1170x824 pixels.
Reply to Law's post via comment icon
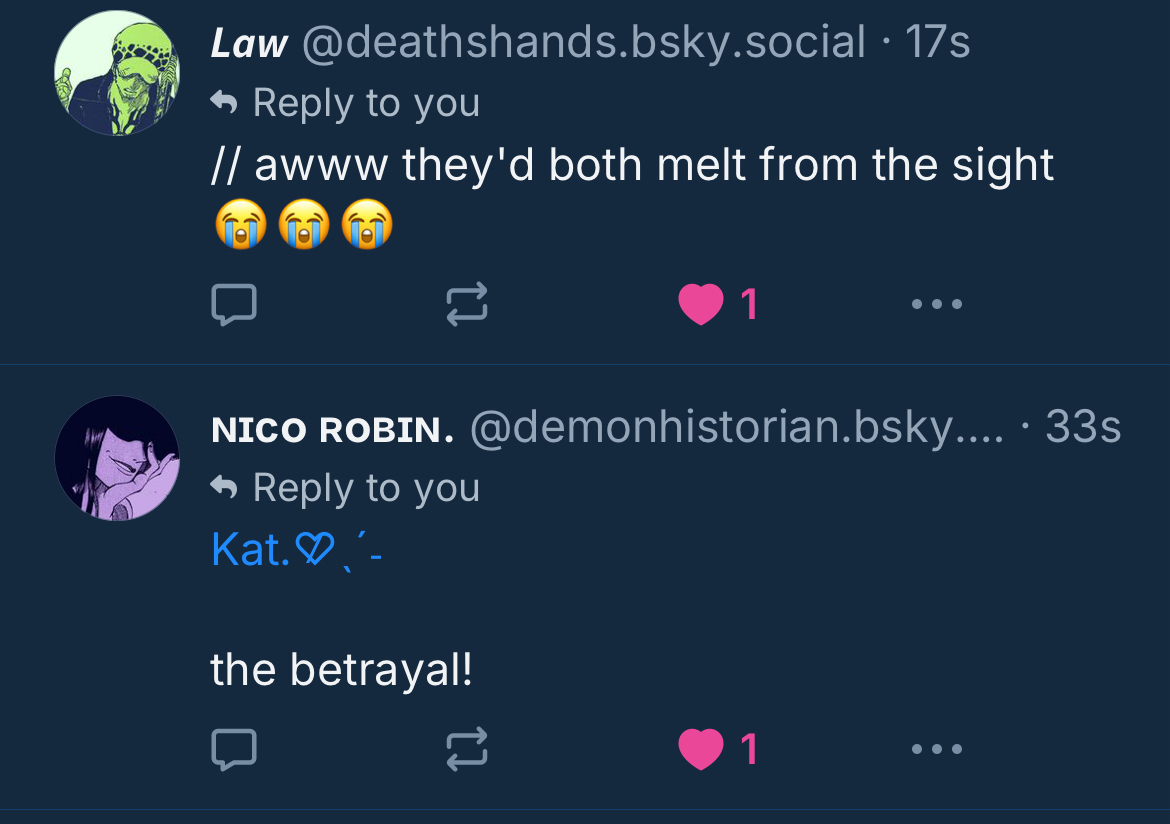tap(234, 304)
